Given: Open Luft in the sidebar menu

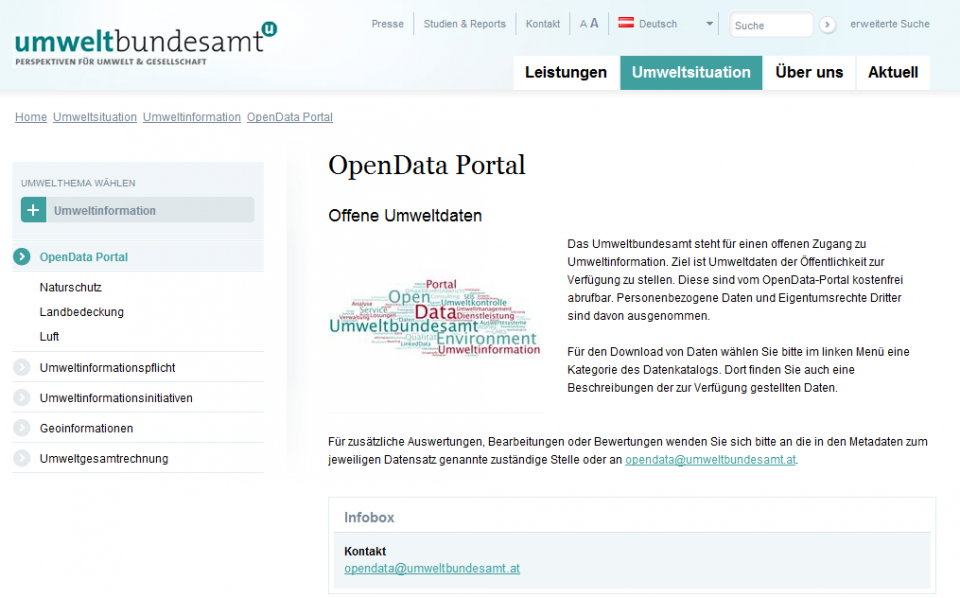Looking at the screenshot, I should pos(50,337).
